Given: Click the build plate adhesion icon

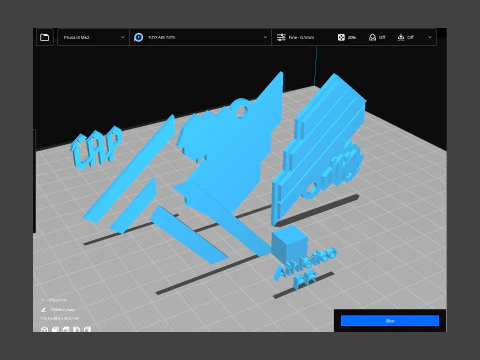Looking at the screenshot, I should tap(401, 37).
